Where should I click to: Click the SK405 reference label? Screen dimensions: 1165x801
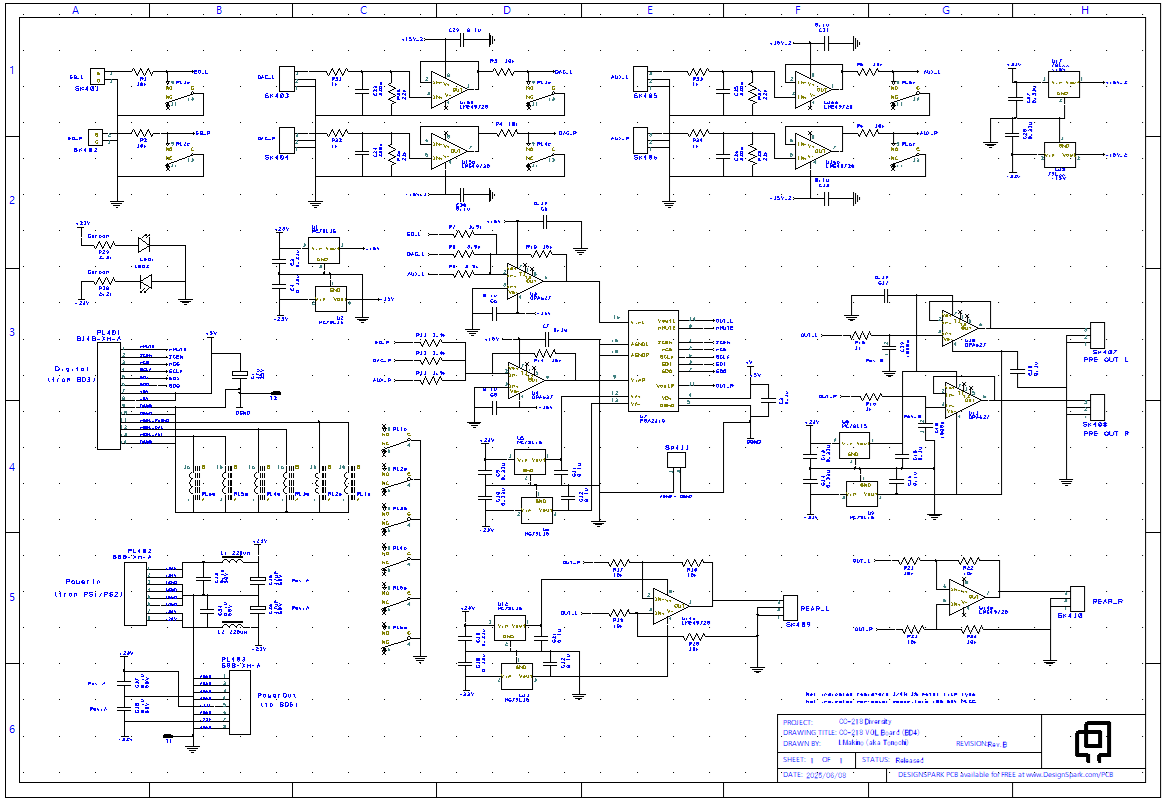[x=646, y=96]
